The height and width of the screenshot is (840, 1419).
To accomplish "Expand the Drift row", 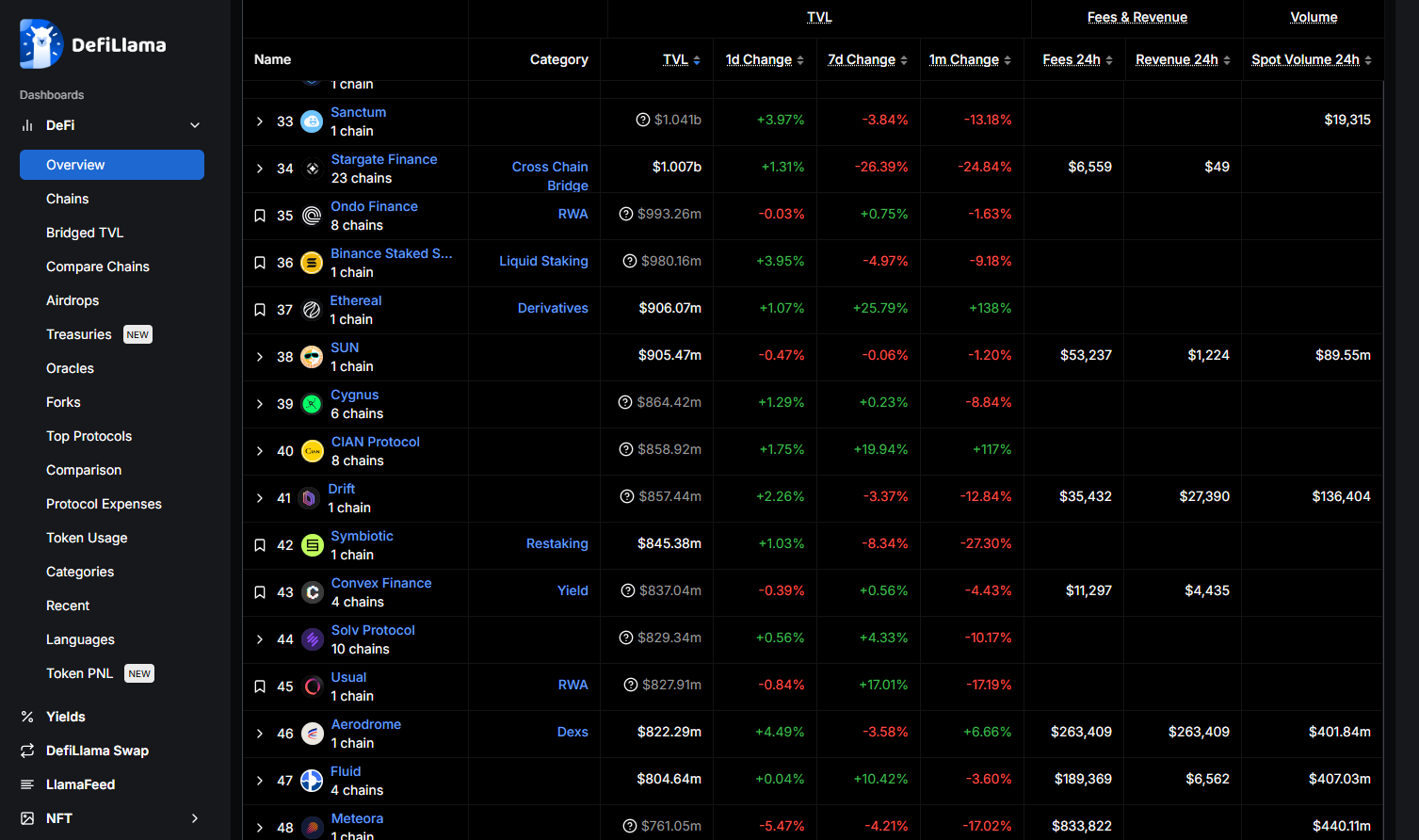I will (x=260, y=498).
